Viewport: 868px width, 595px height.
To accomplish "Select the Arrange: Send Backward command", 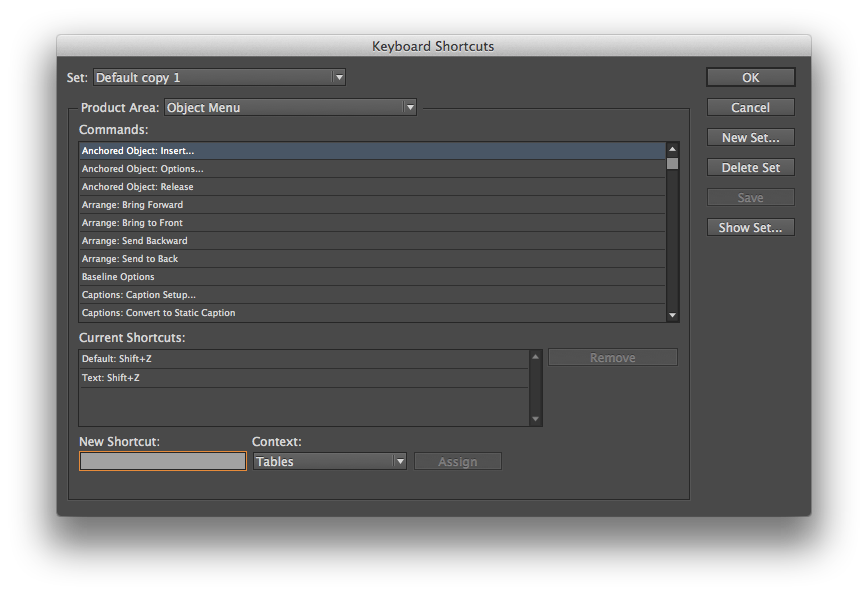I will (x=372, y=241).
